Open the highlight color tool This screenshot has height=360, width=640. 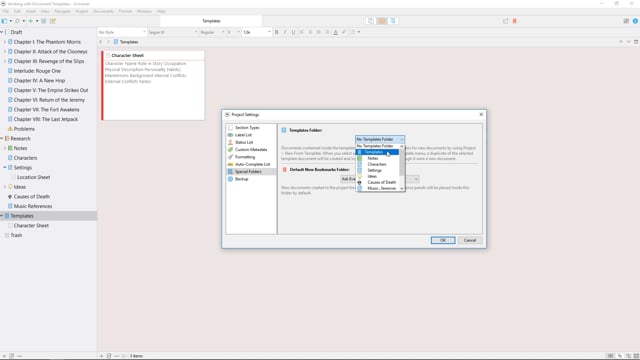click(344, 32)
